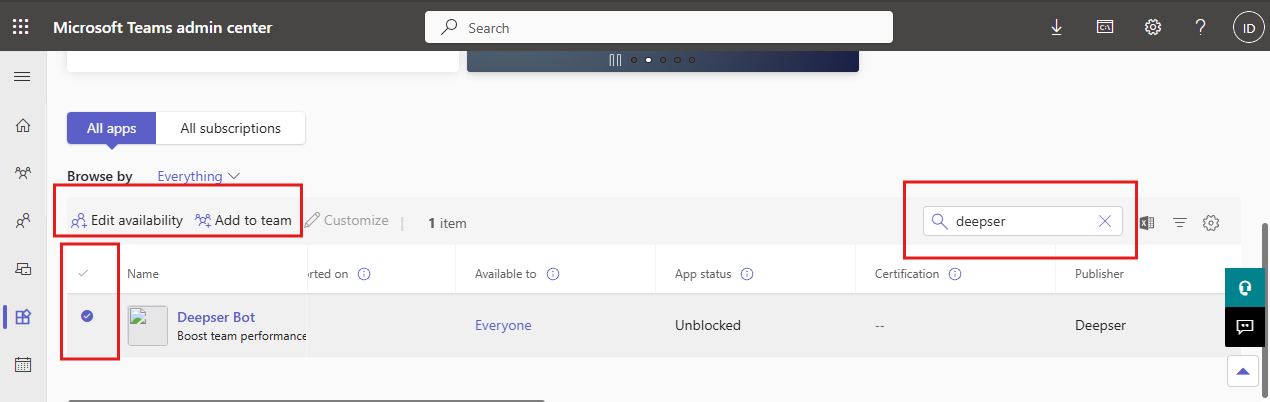Open Cloud Shell console icon
This screenshot has width=1270, height=402.
pos(1105,27)
